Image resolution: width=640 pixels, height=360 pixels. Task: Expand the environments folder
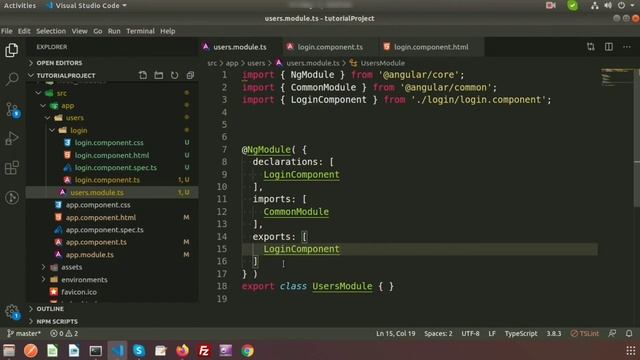tap(84, 280)
